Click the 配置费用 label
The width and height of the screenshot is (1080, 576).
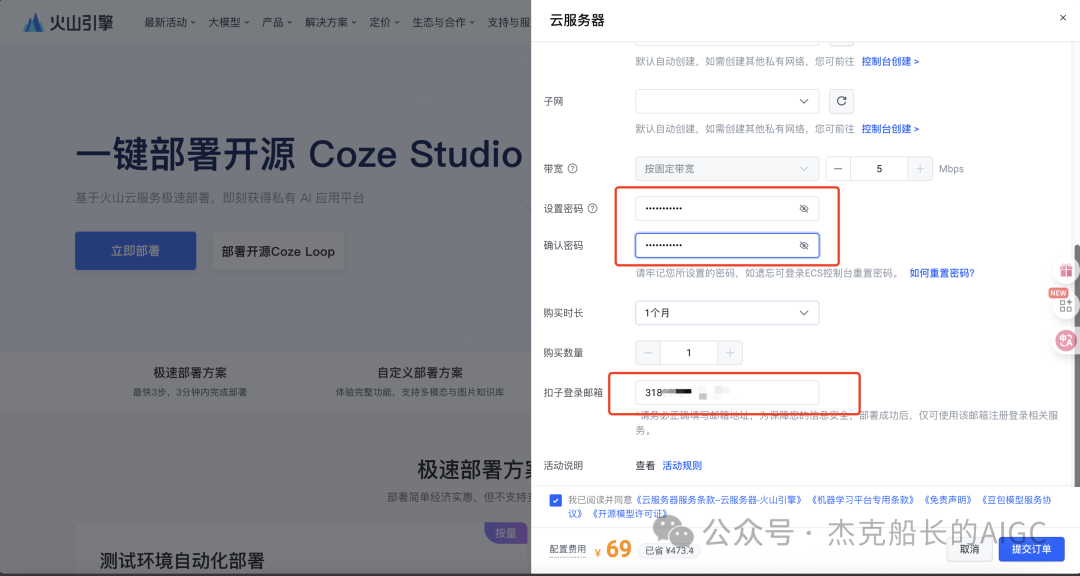coord(568,549)
